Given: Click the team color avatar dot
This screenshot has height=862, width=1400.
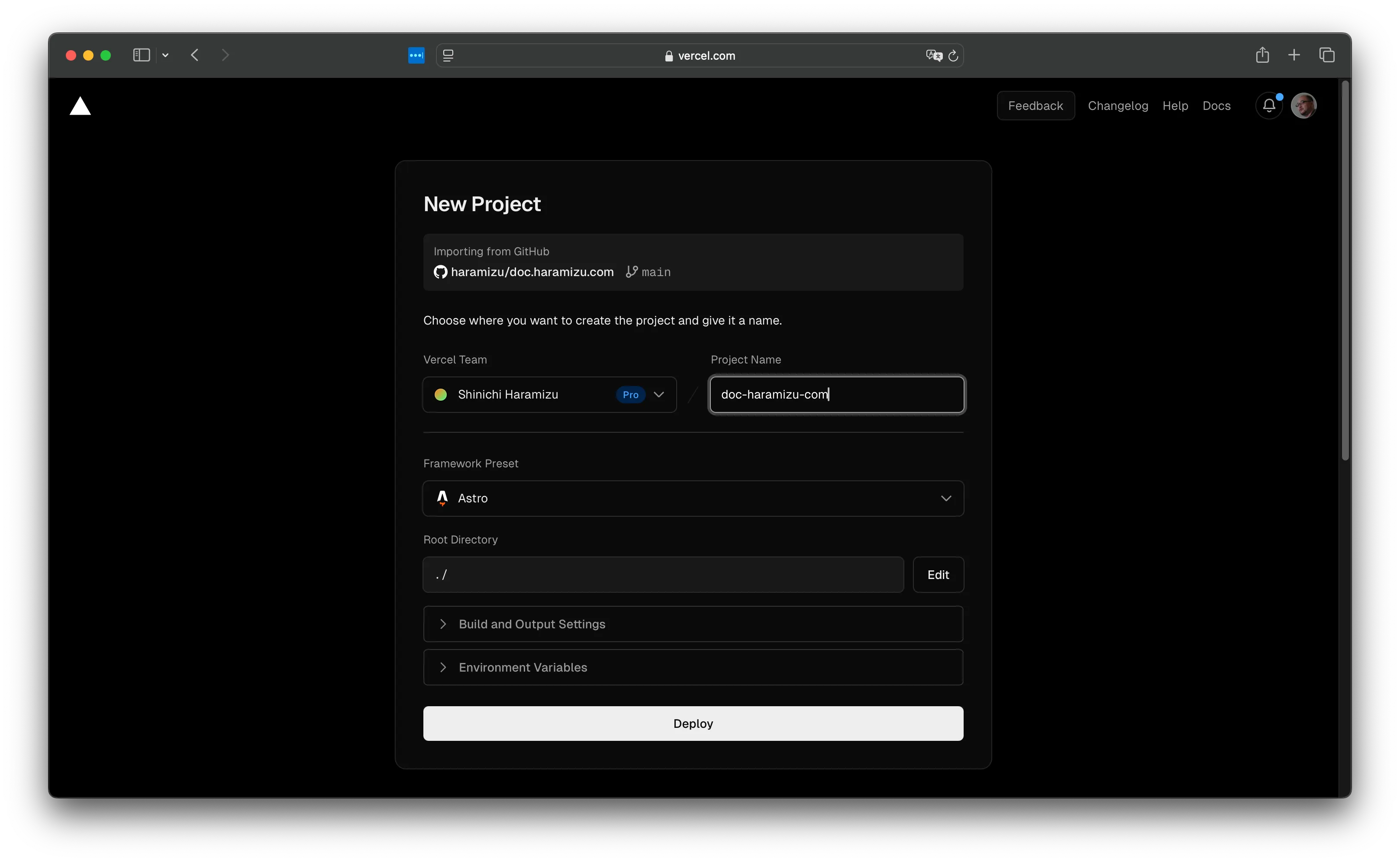Looking at the screenshot, I should [440, 395].
